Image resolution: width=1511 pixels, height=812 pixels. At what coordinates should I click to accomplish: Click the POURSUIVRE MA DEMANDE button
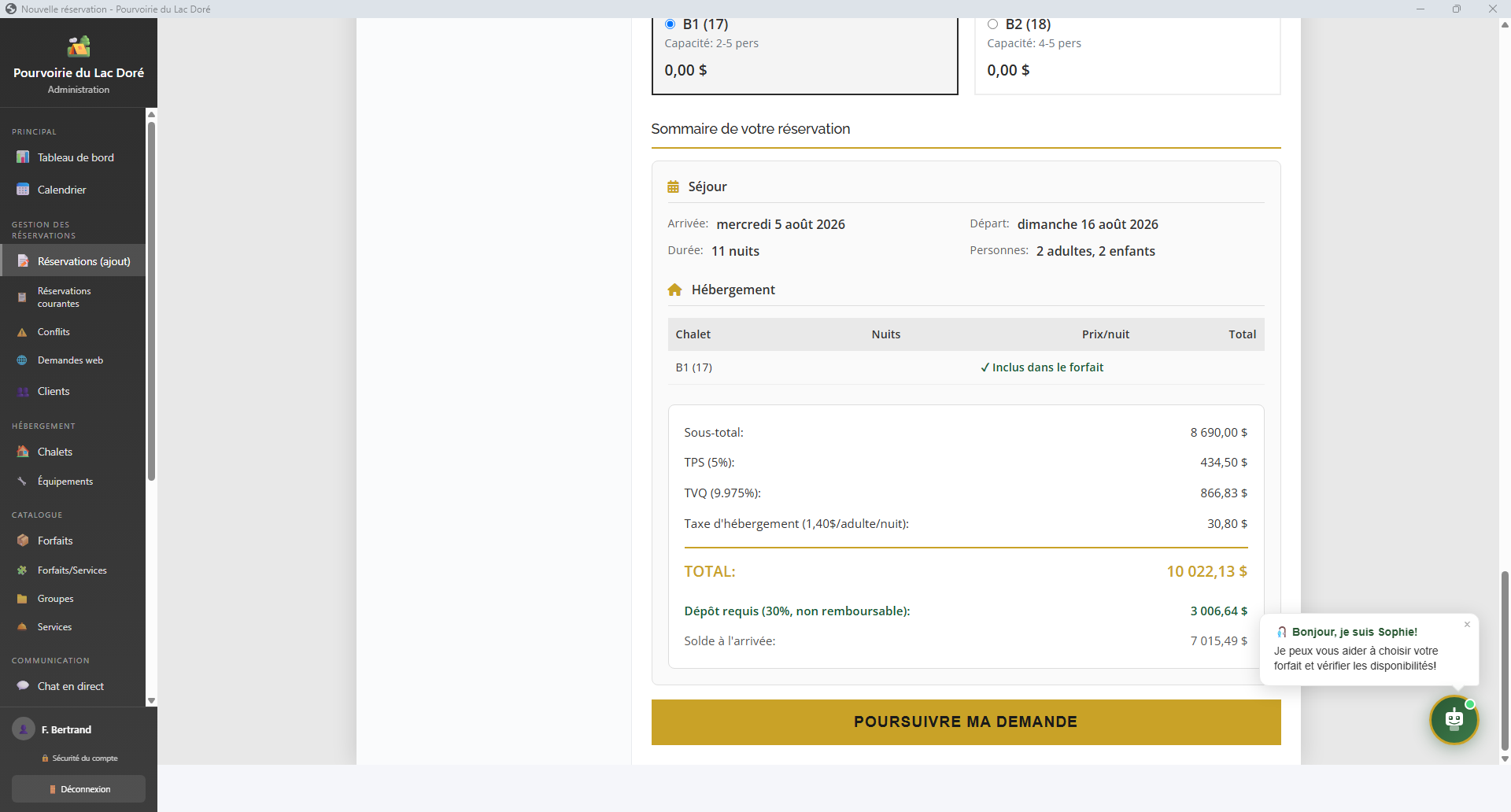(x=966, y=722)
